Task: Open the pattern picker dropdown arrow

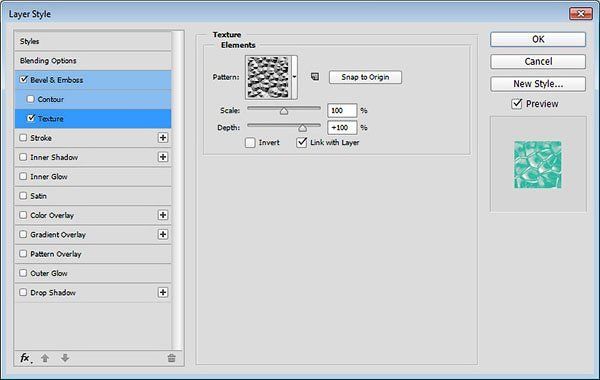Action: (294, 77)
